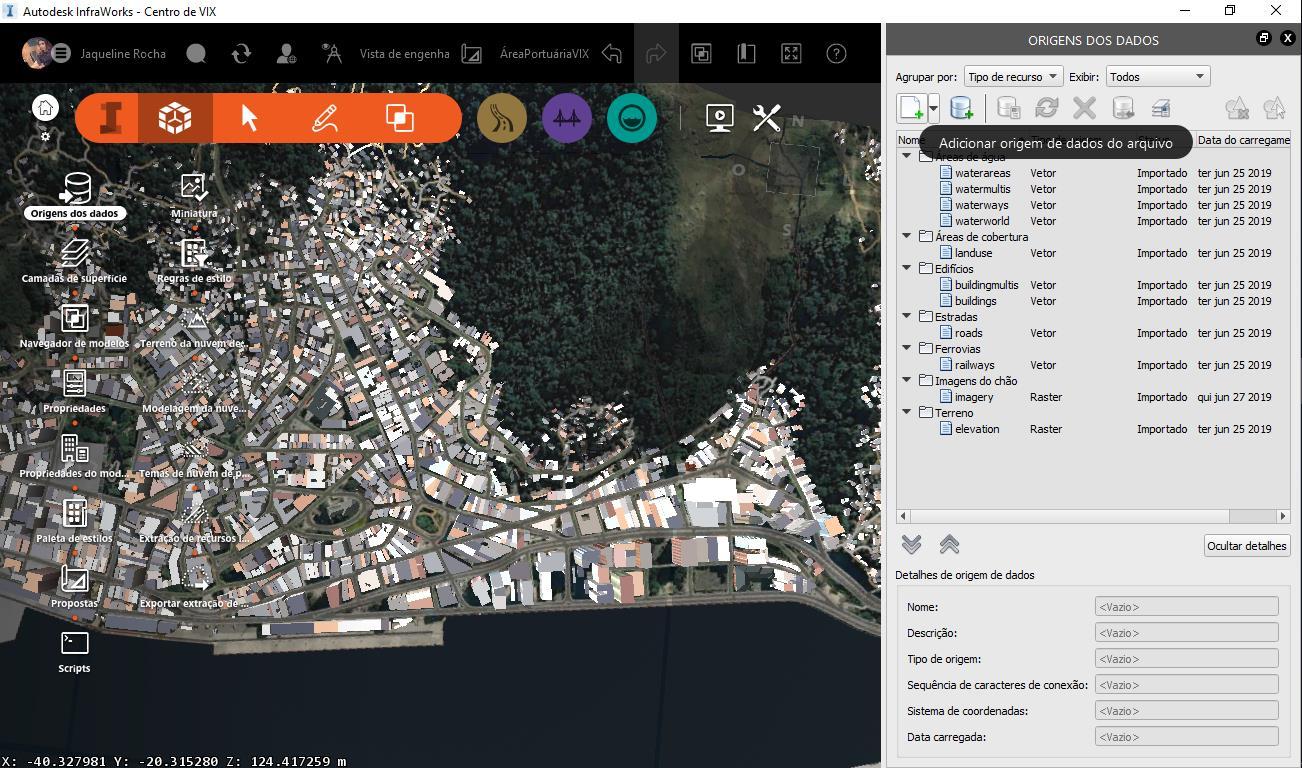
Task: Open the Exibir Todos dropdown
Action: coord(1158,77)
